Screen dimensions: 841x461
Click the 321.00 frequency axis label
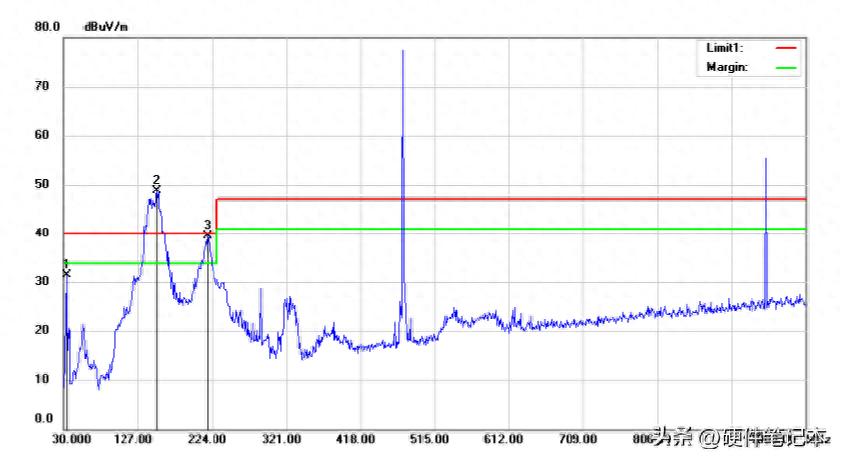tap(281, 439)
